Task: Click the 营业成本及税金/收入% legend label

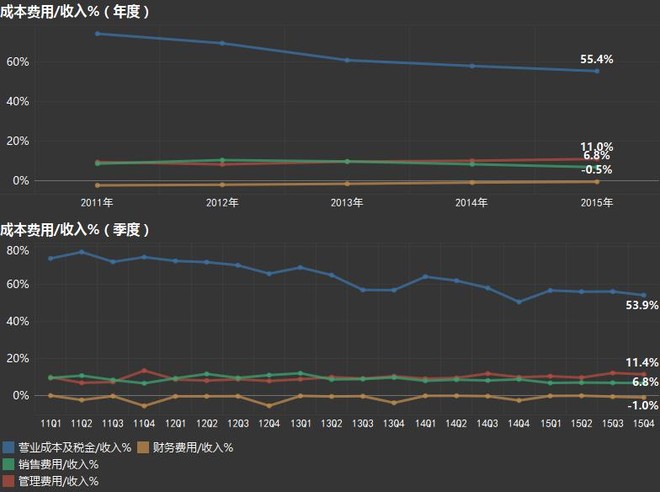Action: pyautogui.click(x=75, y=447)
